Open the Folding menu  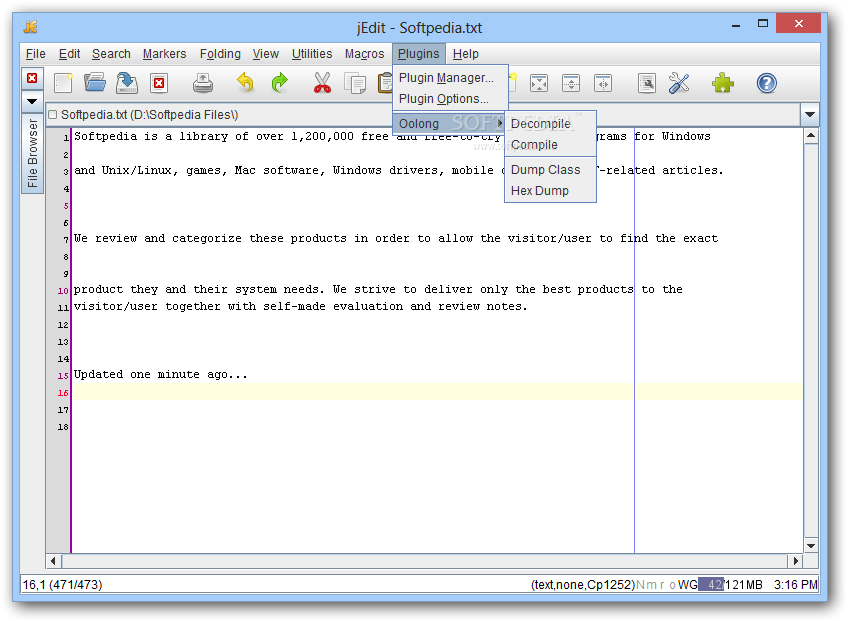coord(220,54)
